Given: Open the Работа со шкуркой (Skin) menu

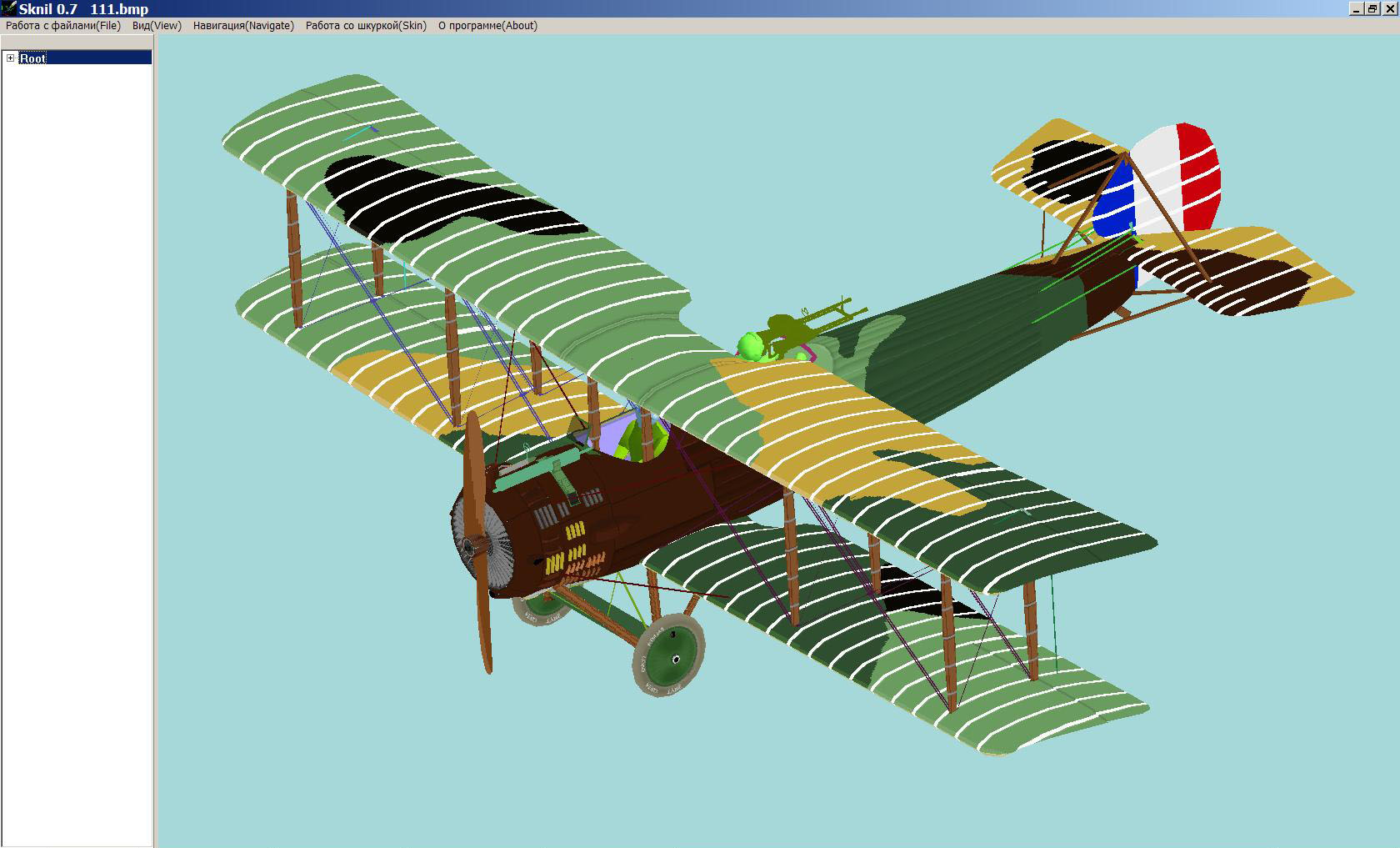Looking at the screenshot, I should point(366,26).
